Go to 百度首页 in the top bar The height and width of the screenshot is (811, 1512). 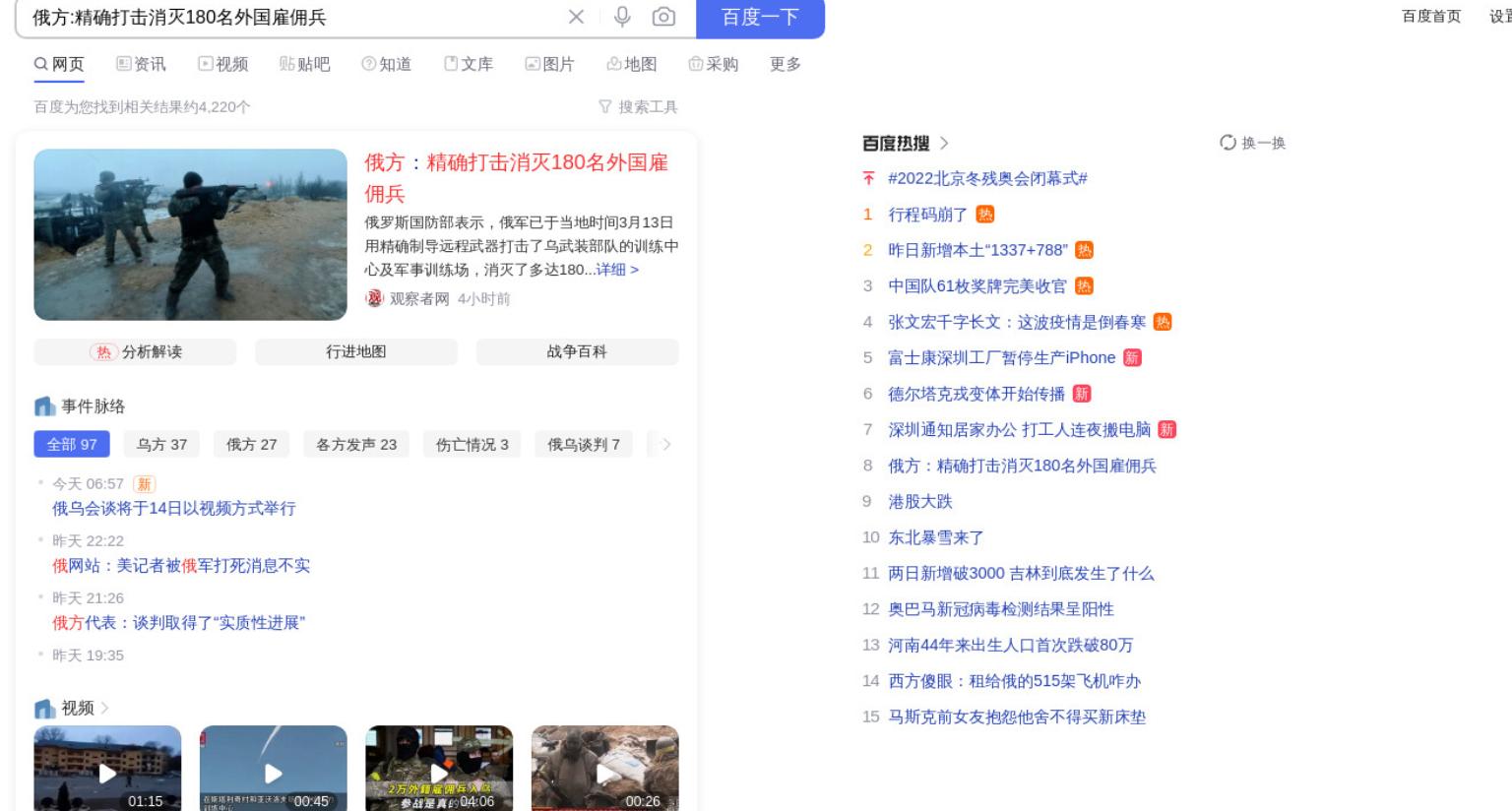pyautogui.click(x=1431, y=17)
